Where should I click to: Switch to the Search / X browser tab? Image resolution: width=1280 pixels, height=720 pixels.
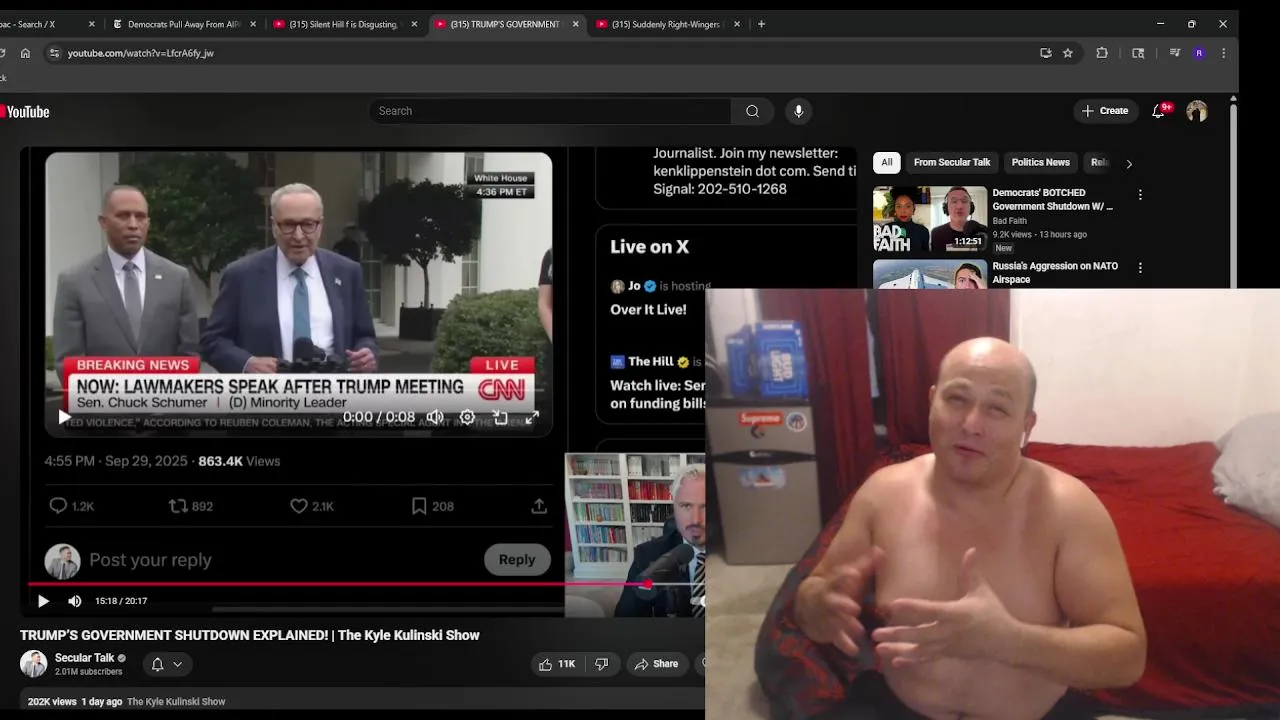click(40, 24)
